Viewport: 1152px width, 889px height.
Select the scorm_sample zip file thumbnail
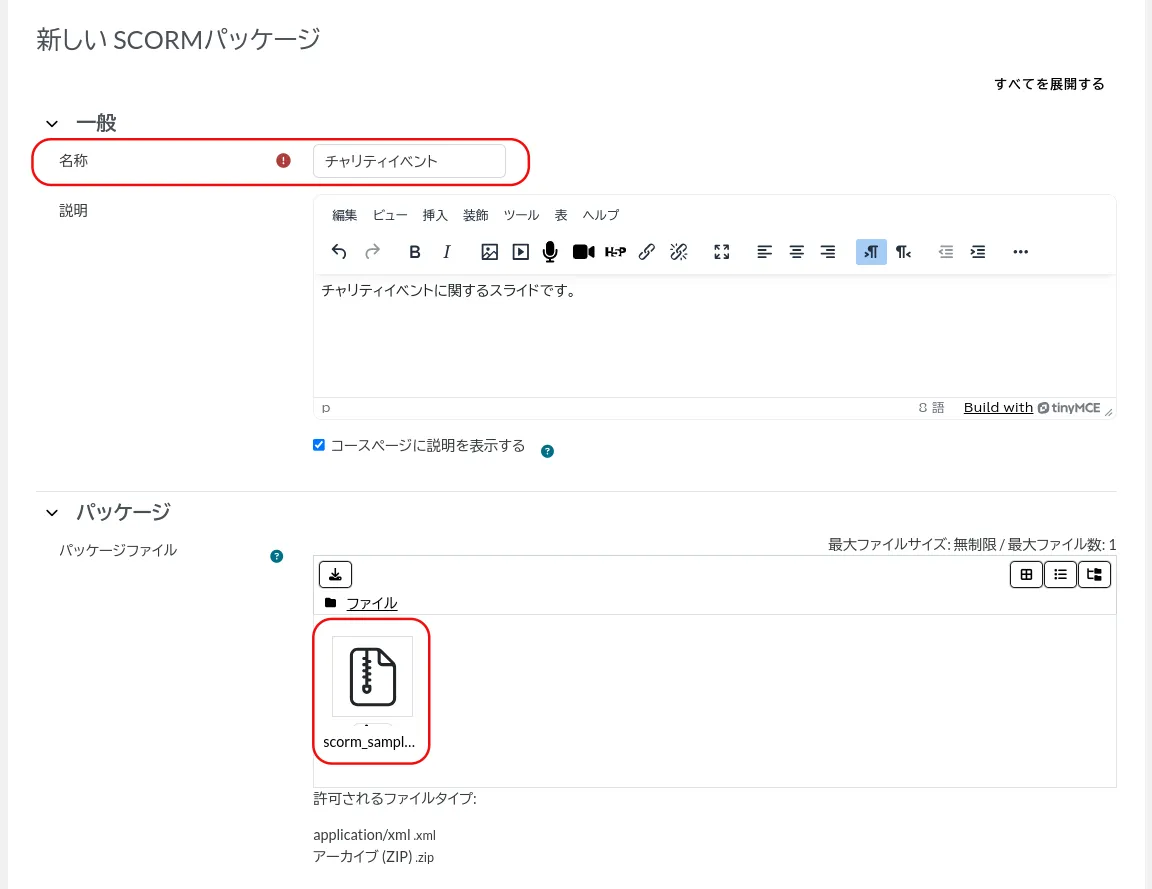pyautogui.click(x=372, y=677)
